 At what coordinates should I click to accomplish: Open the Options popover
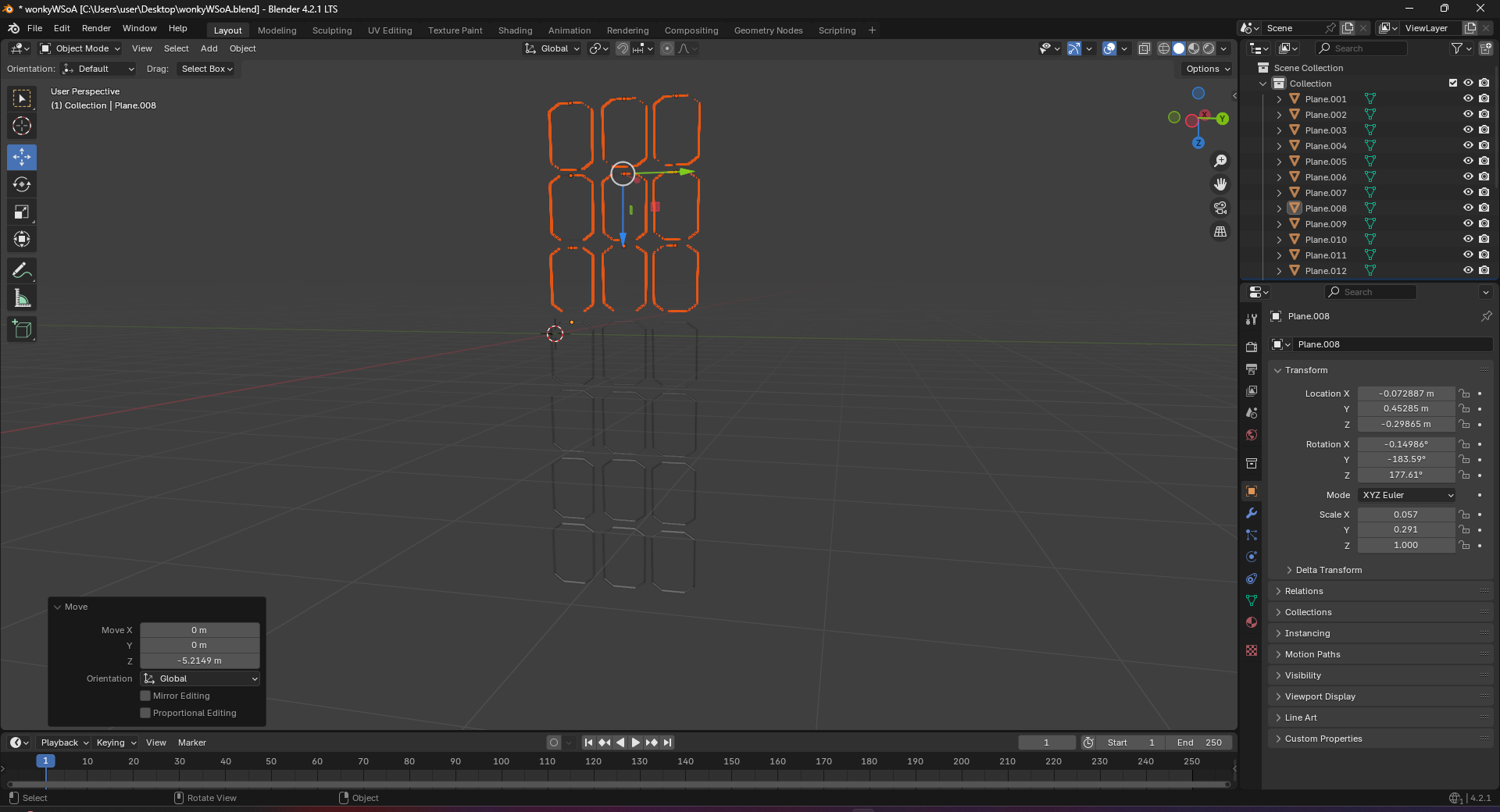tap(1205, 69)
